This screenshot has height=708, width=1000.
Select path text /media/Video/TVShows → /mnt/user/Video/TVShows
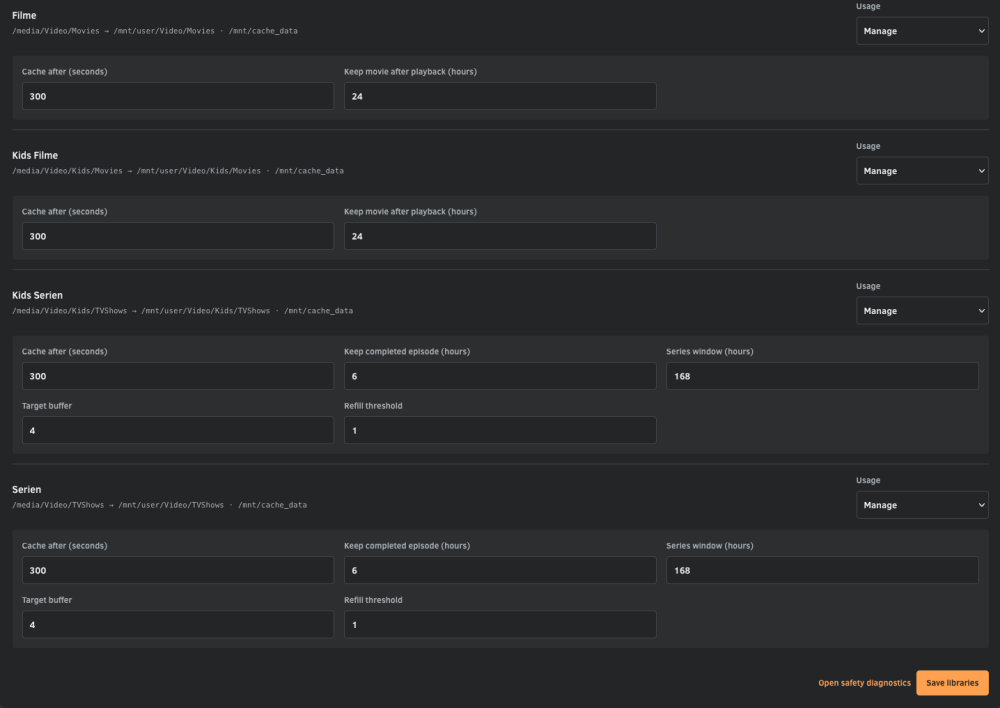118,505
